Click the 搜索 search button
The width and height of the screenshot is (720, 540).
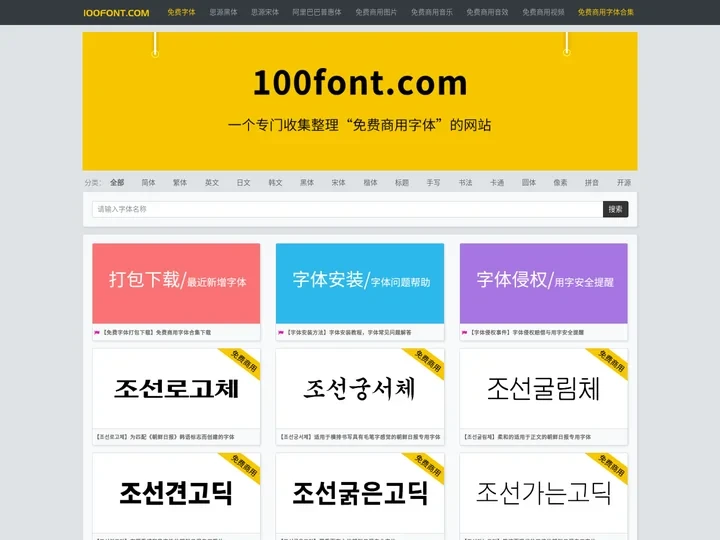pos(615,209)
